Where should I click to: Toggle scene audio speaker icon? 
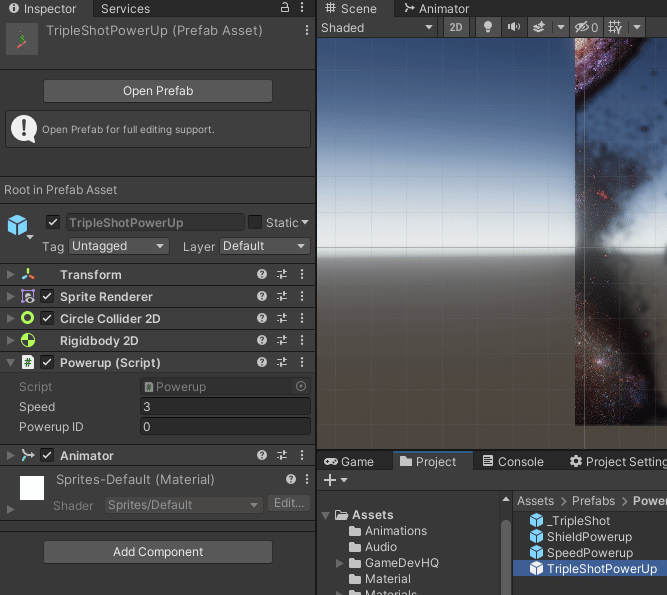[514, 28]
